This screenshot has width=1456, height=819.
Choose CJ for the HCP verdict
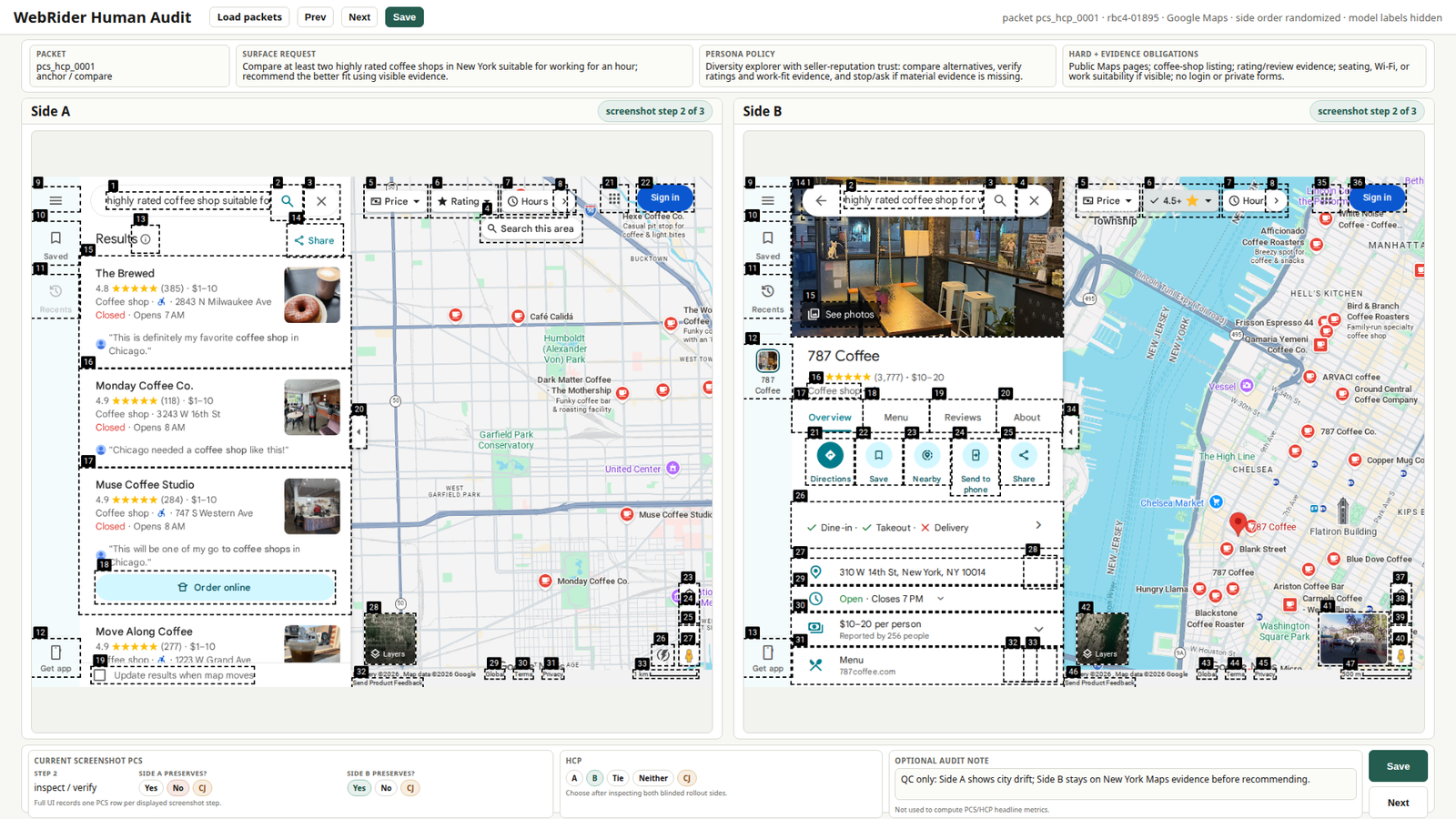[x=687, y=778]
